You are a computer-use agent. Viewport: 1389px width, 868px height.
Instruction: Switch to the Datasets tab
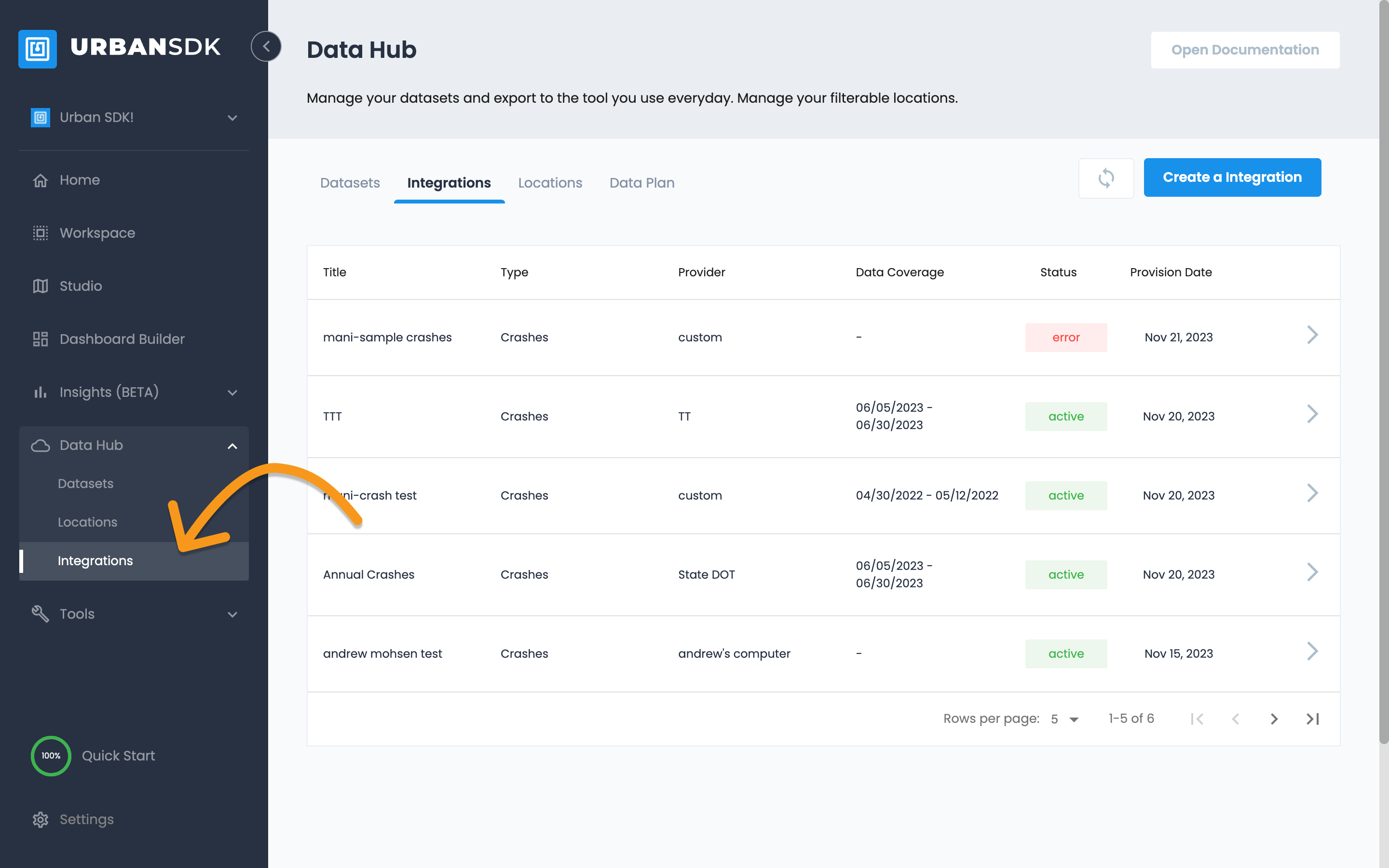(350, 183)
